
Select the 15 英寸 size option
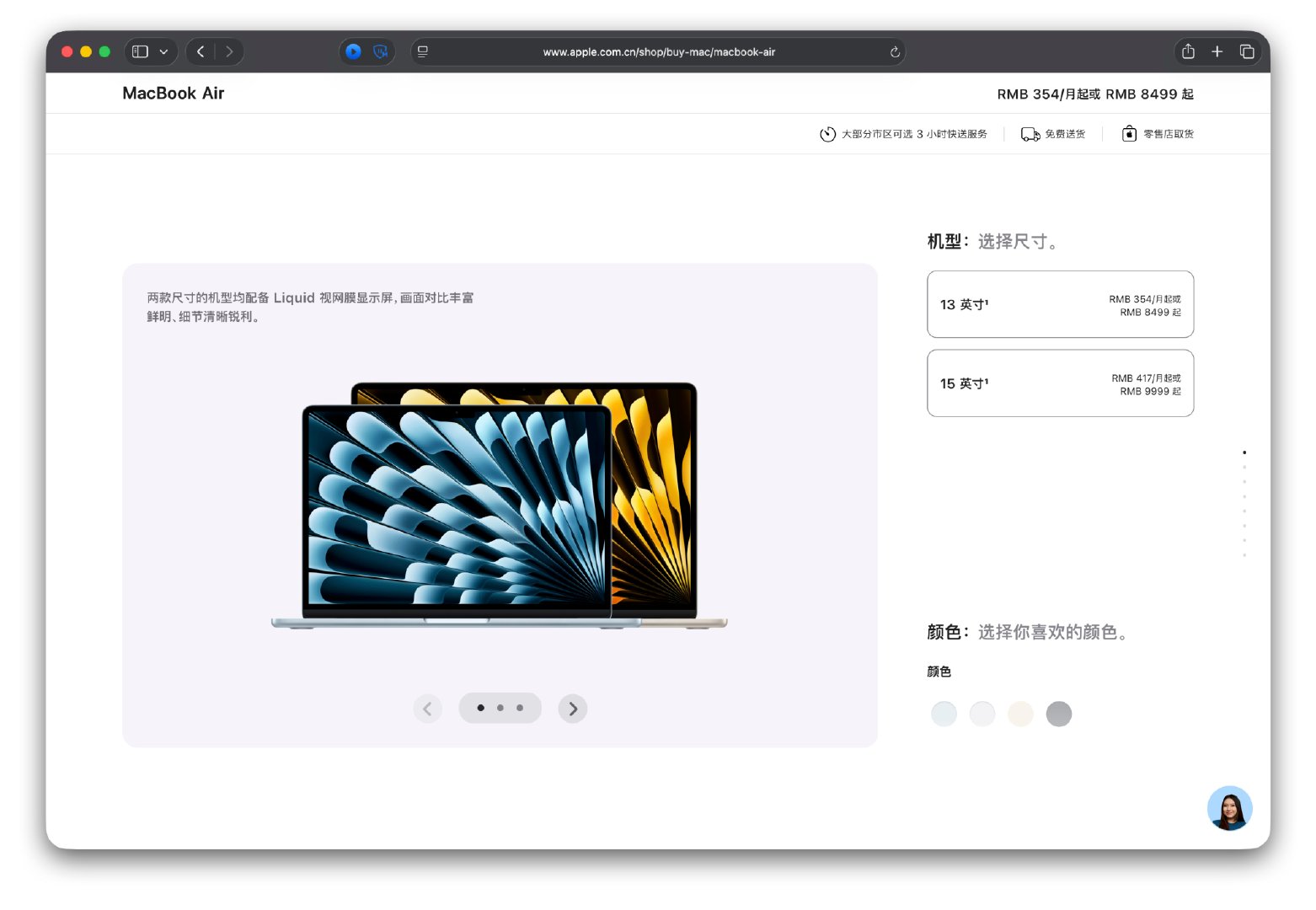[x=1060, y=383]
